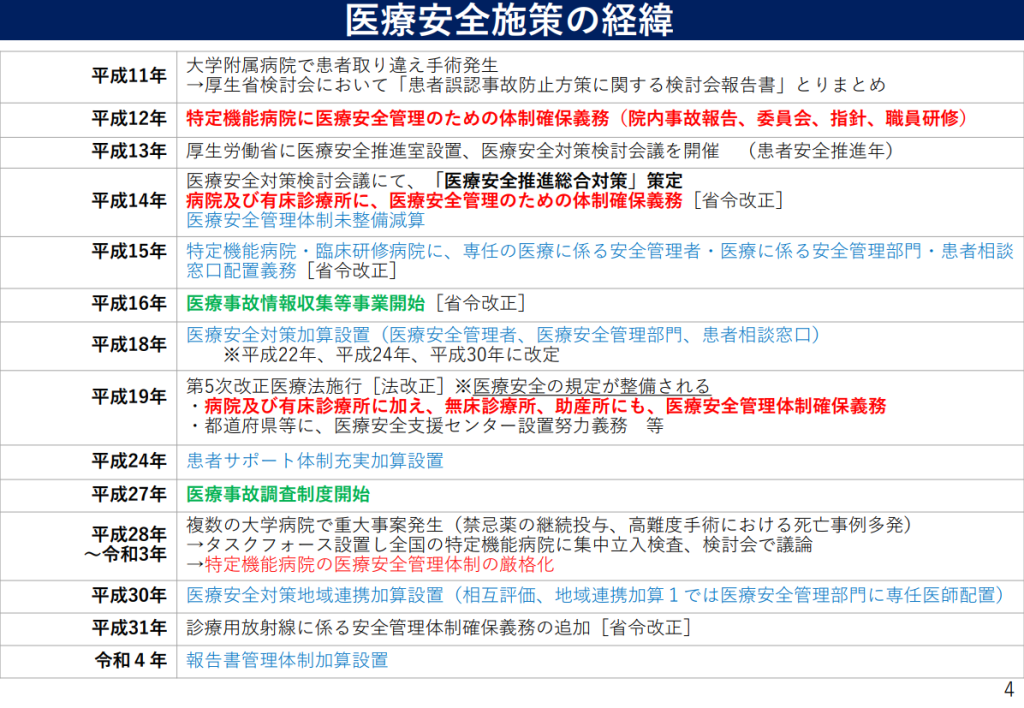Click red text 特定機能病院に医療安全管理のための体制確保義務
Screen dimensions: 1024x708
click(398, 119)
